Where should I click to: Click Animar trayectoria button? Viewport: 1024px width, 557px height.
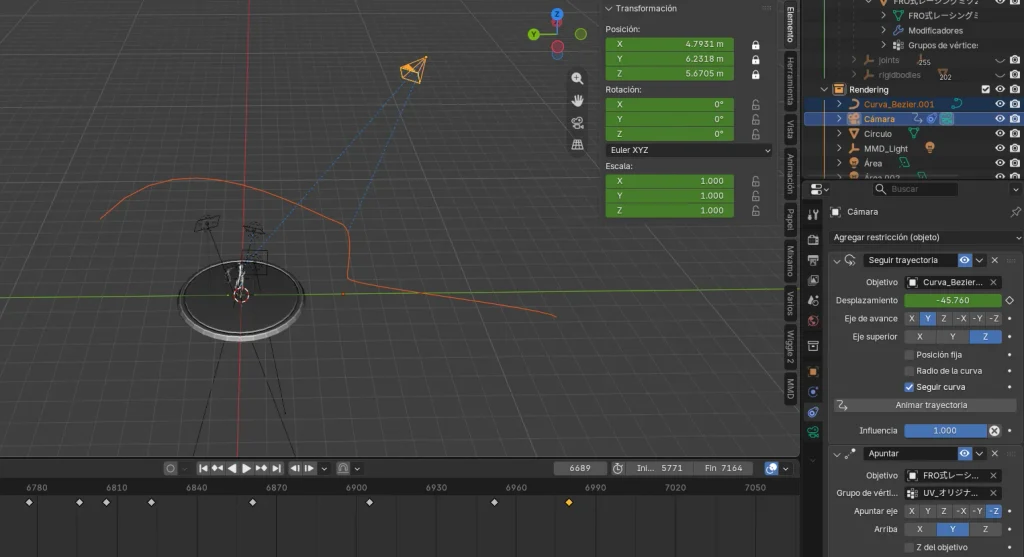tap(925, 406)
